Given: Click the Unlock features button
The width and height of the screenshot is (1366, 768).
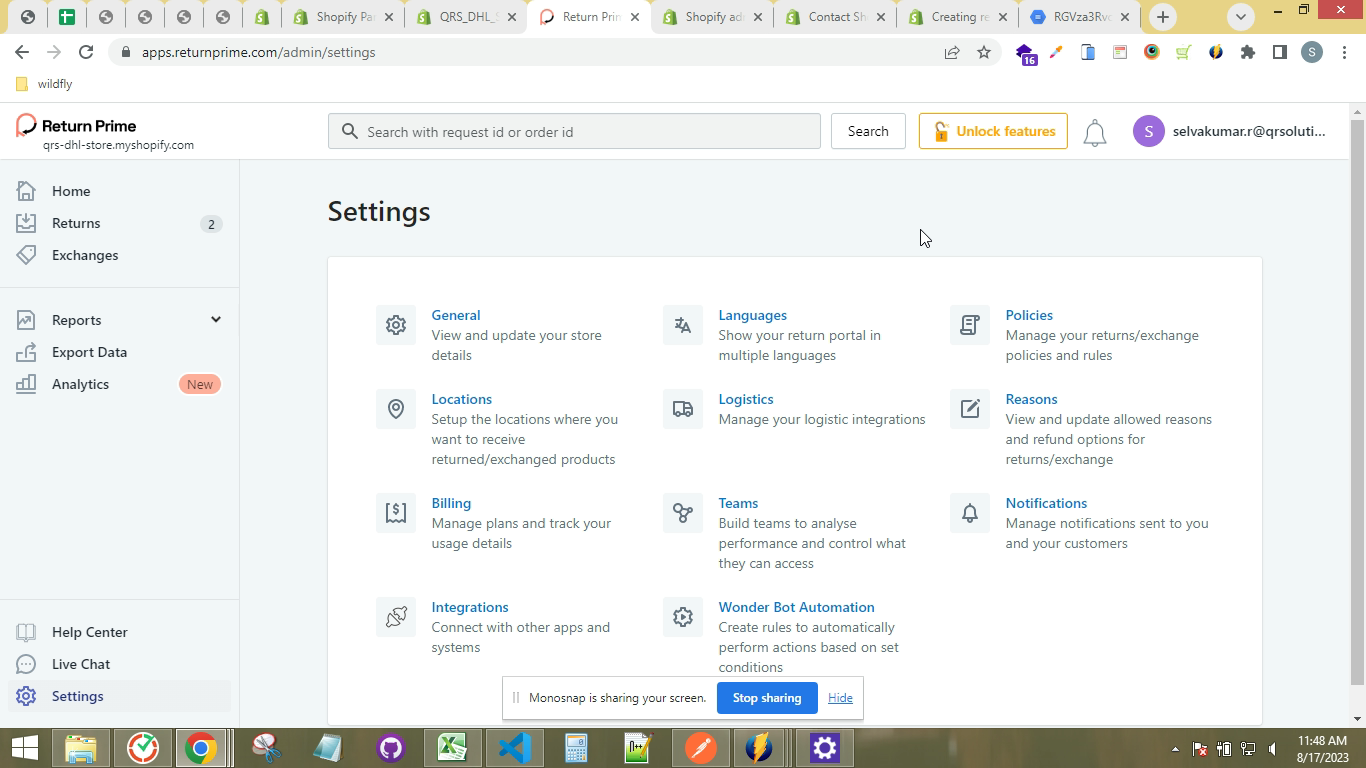Looking at the screenshot, I should tap(993, 131).
